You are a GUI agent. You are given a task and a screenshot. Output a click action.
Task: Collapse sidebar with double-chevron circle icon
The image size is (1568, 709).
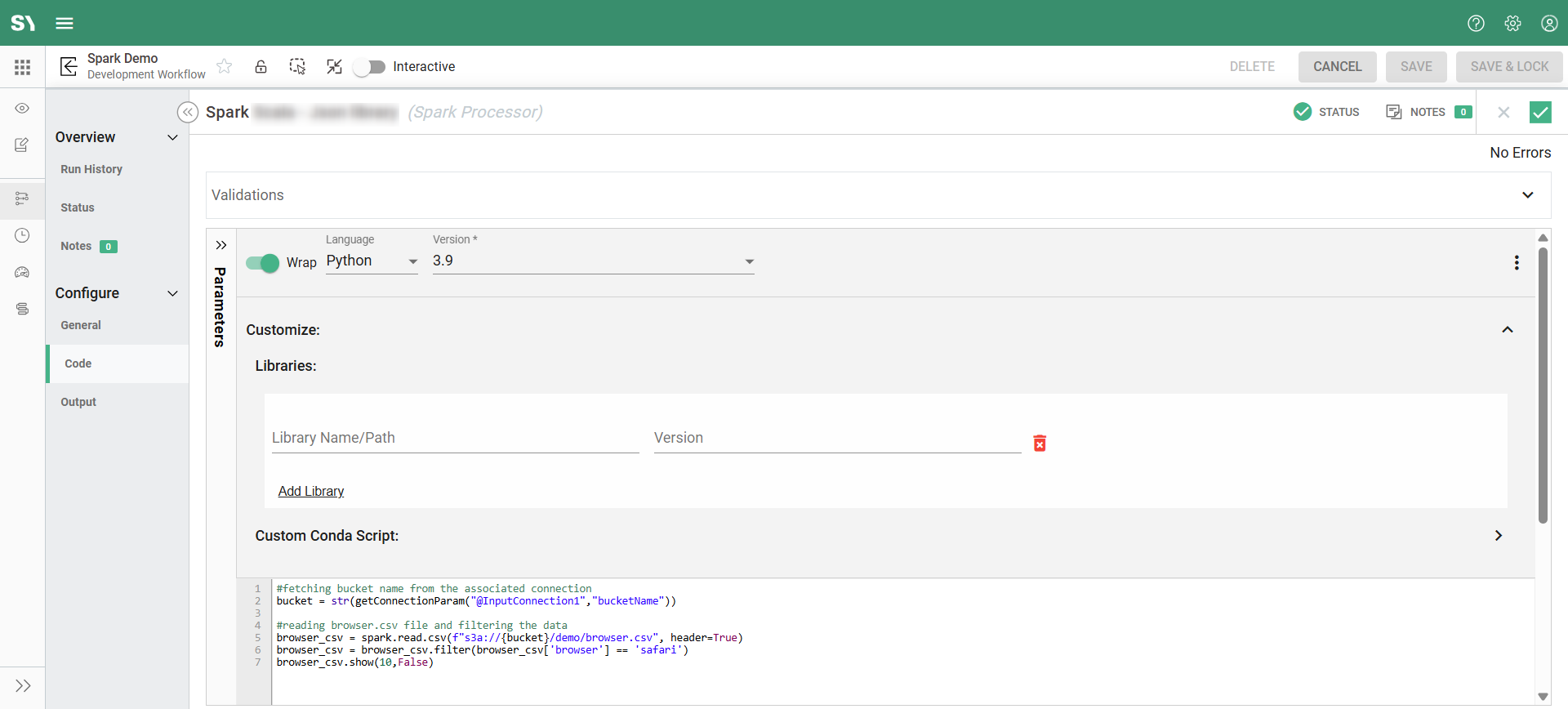[188, 112]
